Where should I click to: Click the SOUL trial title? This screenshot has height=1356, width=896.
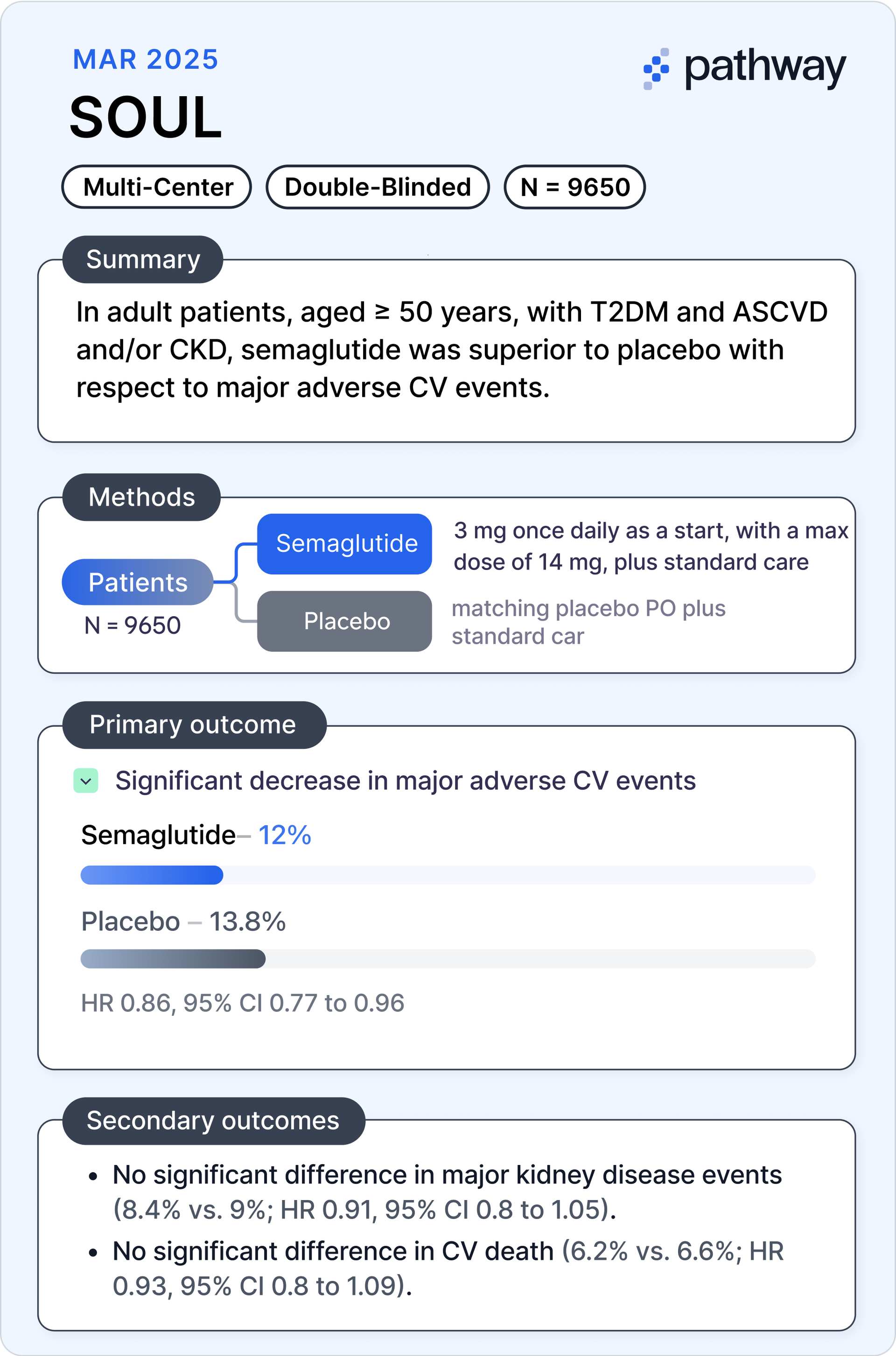(x=145, y=118)
